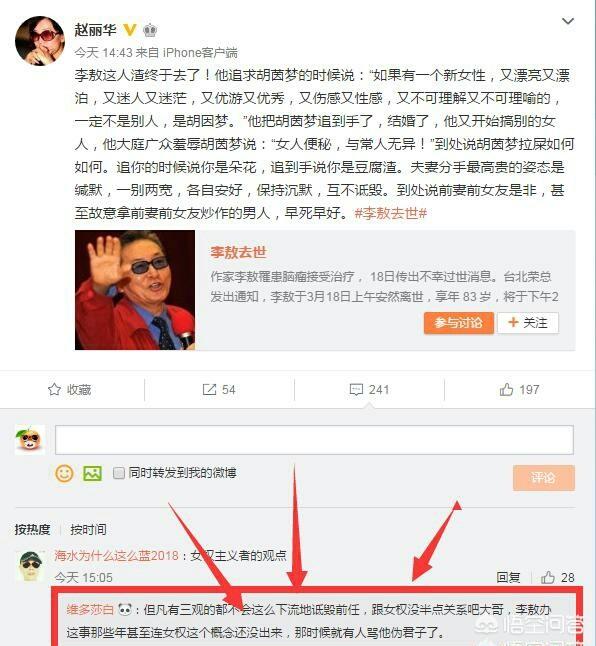Click the 收藏 star icon
The image size is (596, 646).
pyautogui.click(x=54, y=389)
